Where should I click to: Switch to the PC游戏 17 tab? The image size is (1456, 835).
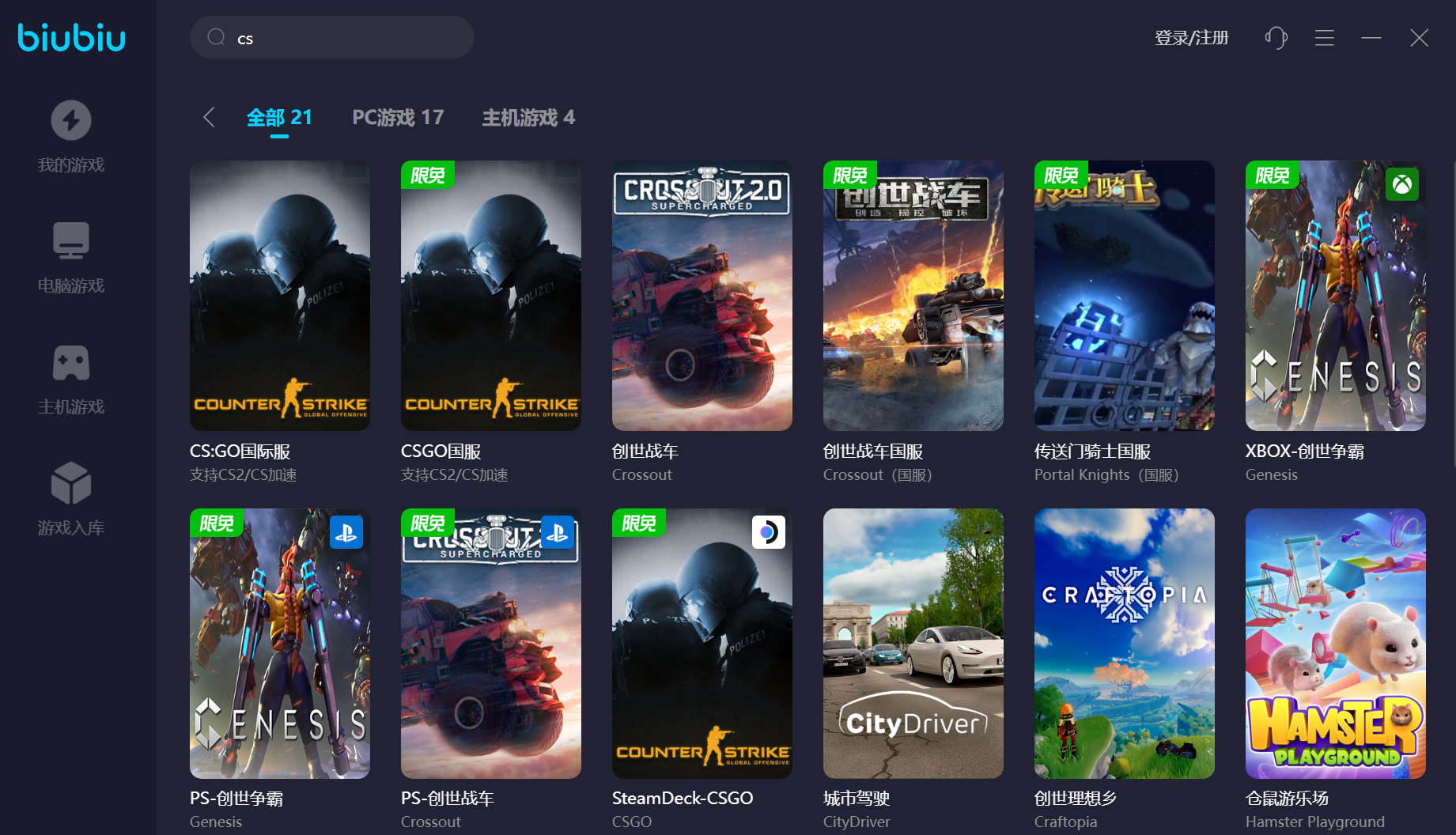coord(398,118)
